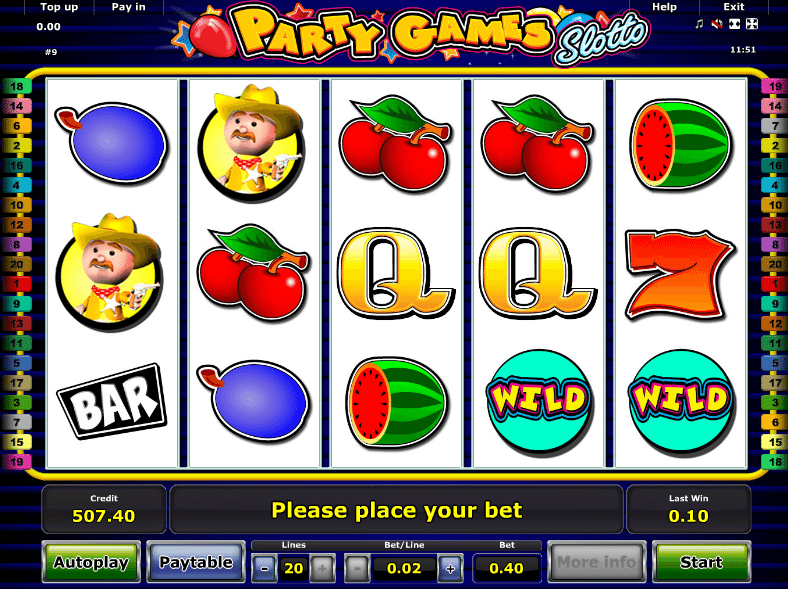Click the Pay in option

click(x=128, y=7)
